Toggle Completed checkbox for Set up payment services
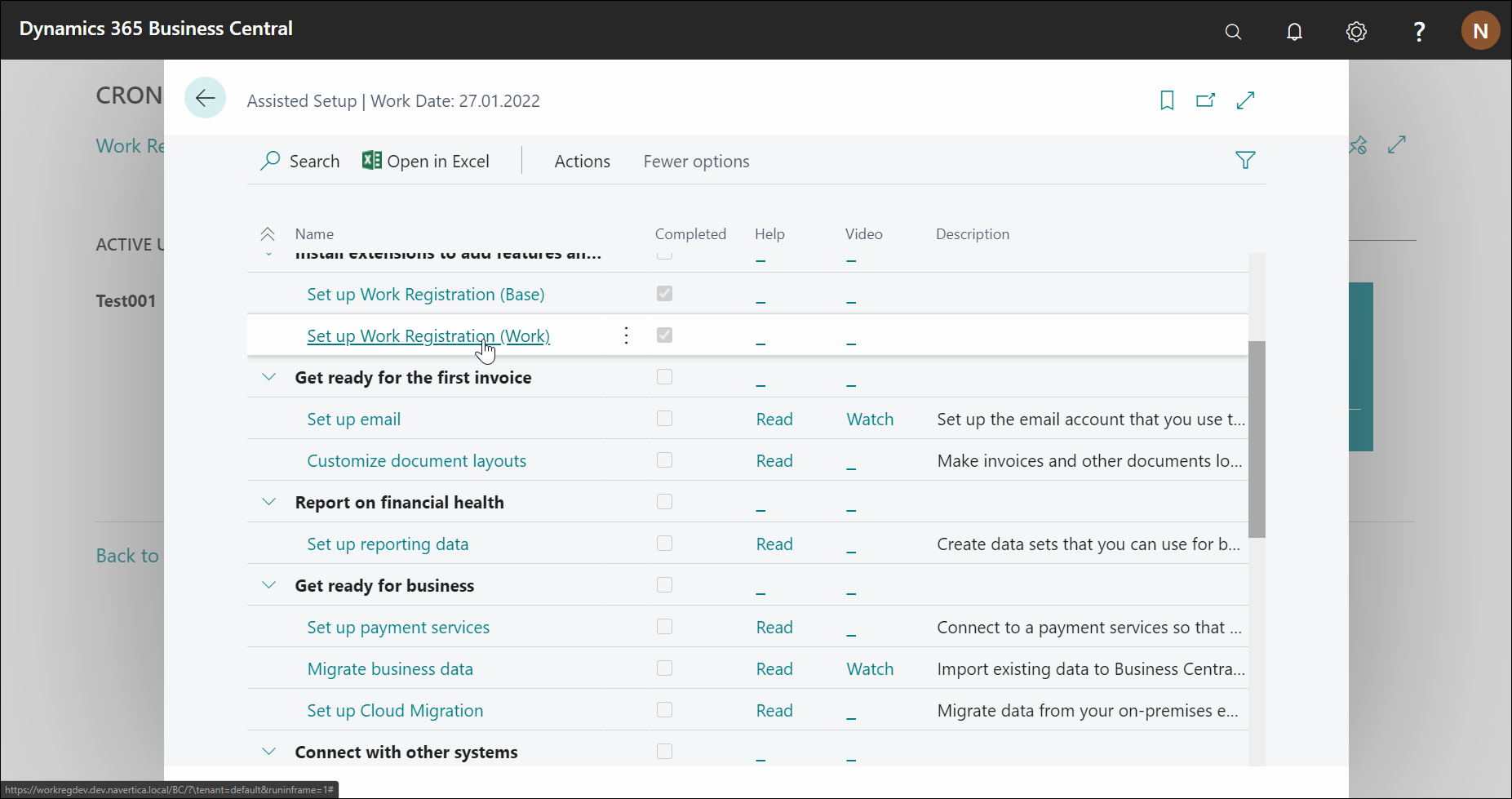1512x799 pixels. tap(664, 626)
